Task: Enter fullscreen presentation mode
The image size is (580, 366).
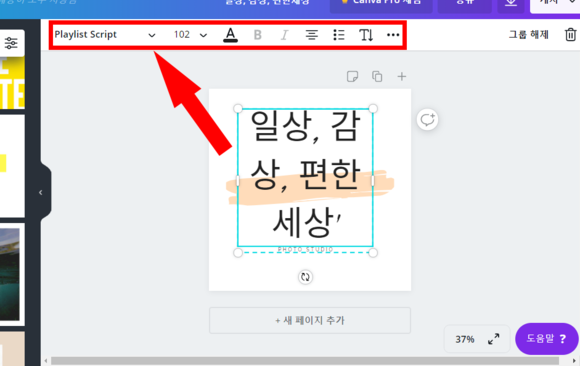Action: (x=493, y=339)
